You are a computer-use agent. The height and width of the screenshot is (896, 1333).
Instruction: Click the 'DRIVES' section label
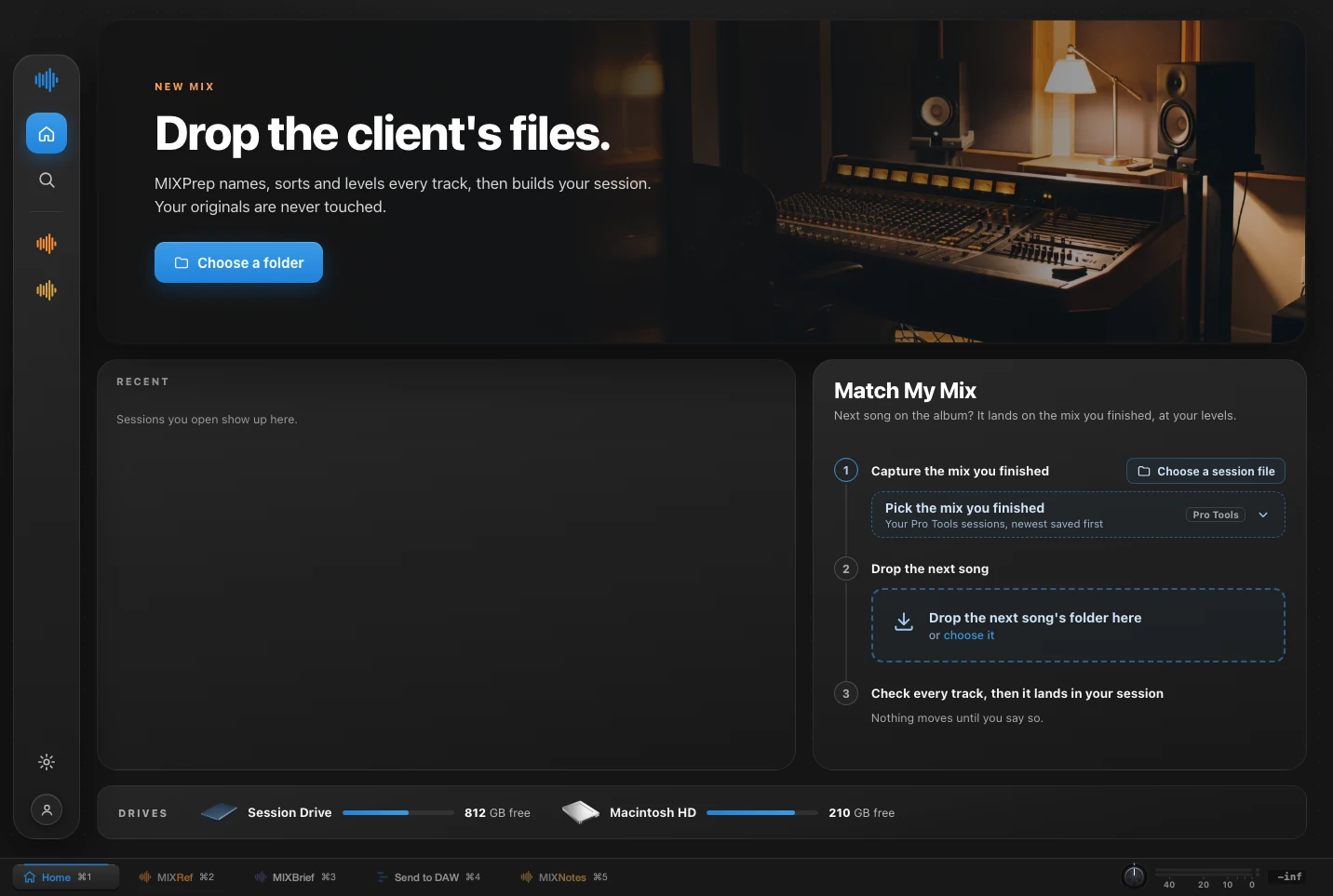142,813
